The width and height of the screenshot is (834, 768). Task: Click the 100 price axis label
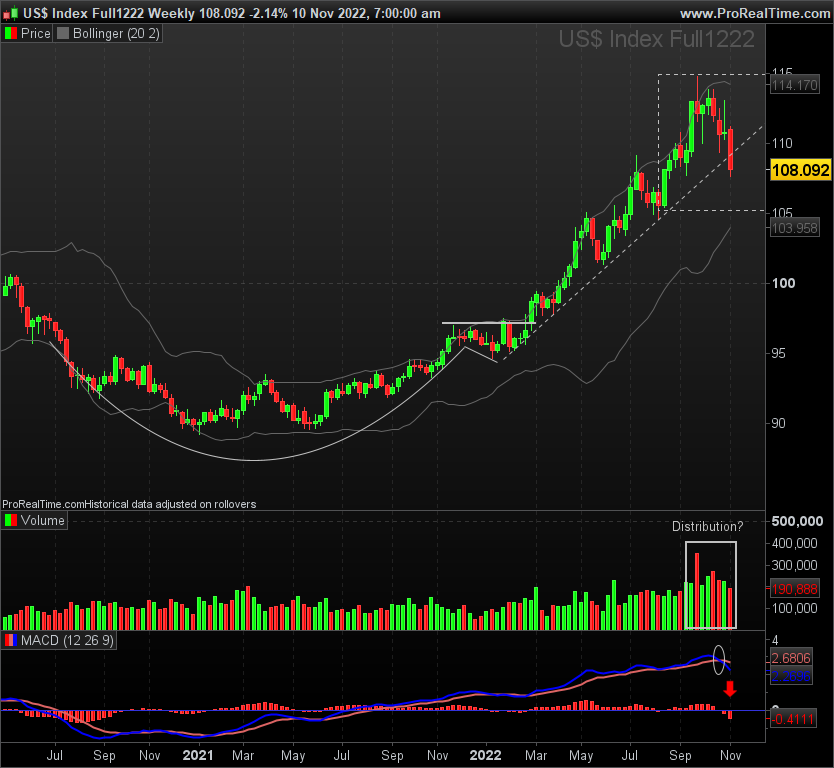[783, 283]
